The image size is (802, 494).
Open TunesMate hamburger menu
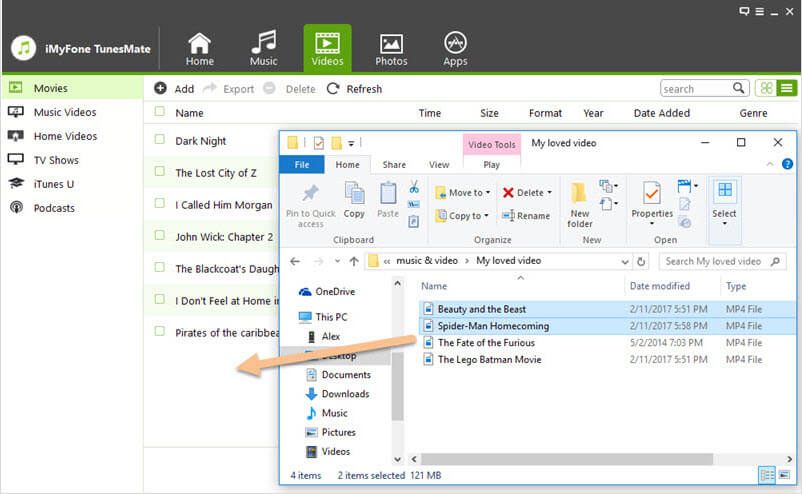tap(760, 11)
